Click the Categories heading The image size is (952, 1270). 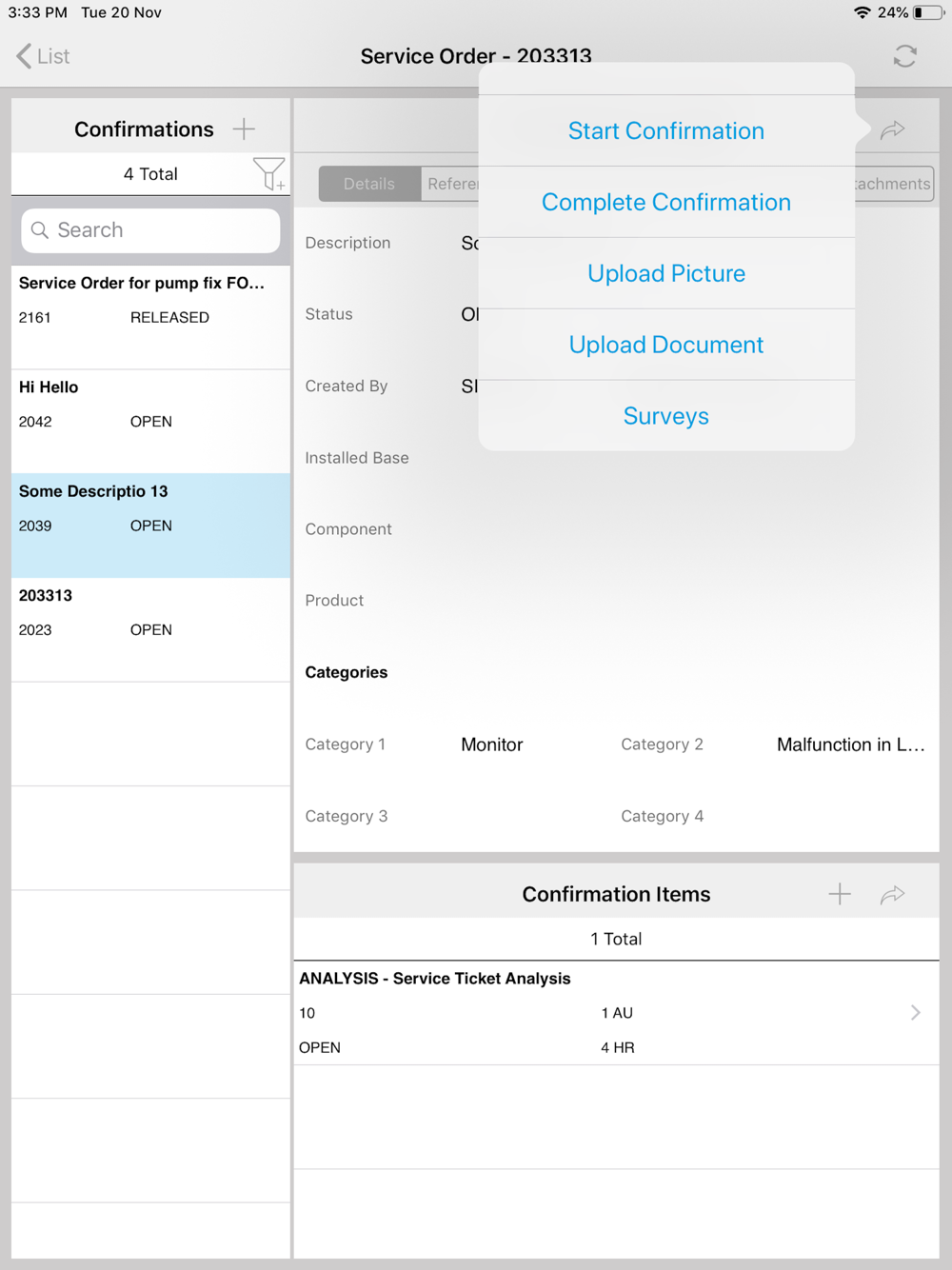point(347,672)
